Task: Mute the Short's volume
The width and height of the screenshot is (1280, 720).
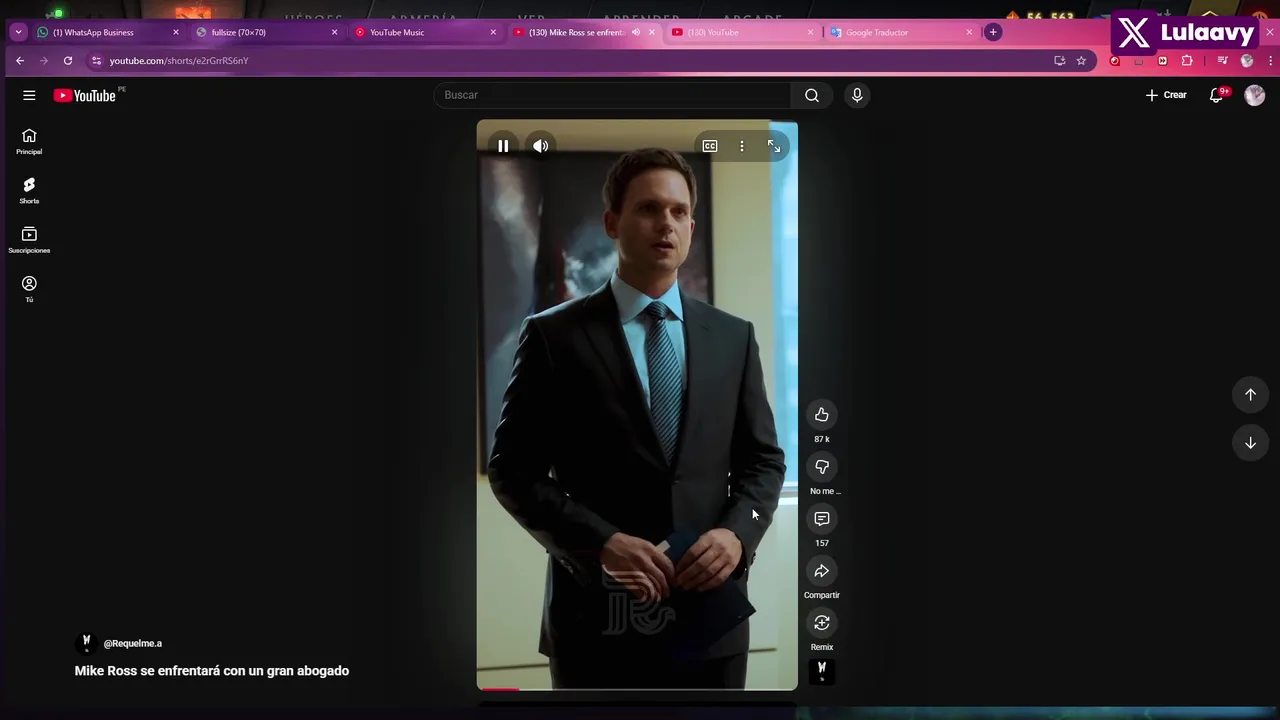Action: pyautogui.click(x=541, y=146)
